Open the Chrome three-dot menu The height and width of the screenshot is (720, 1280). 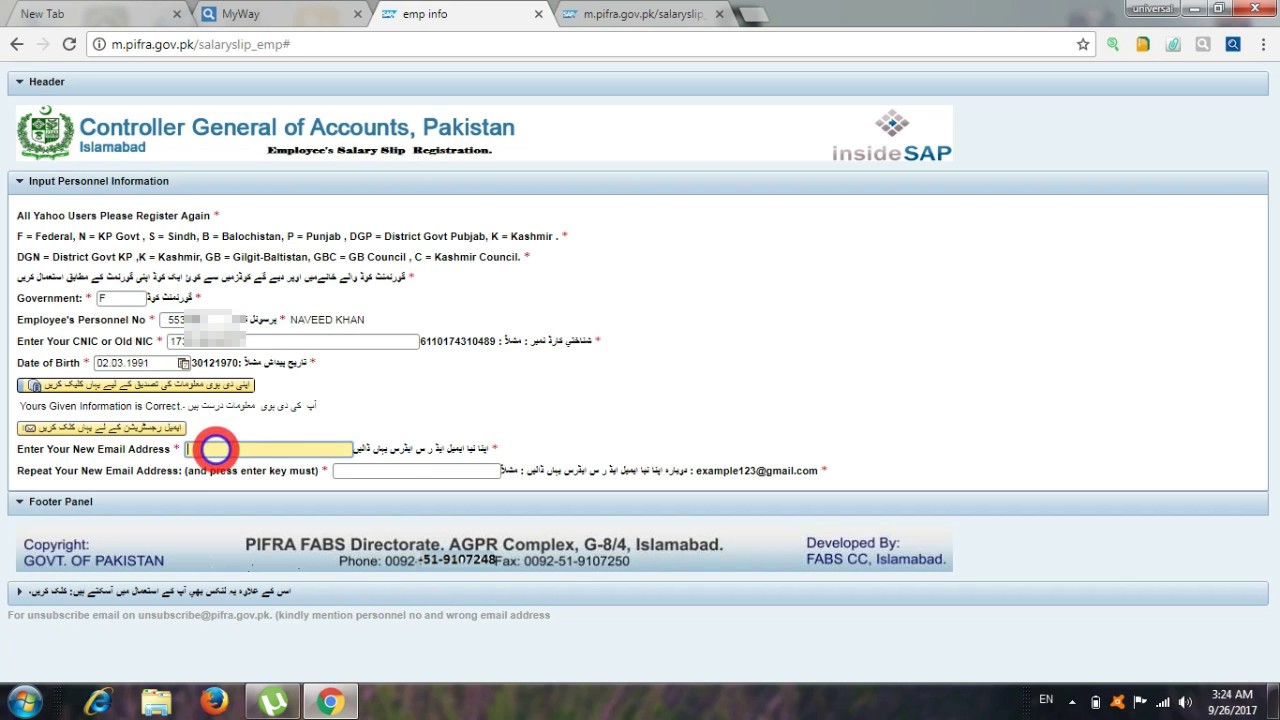click(x=1263, y=45)
